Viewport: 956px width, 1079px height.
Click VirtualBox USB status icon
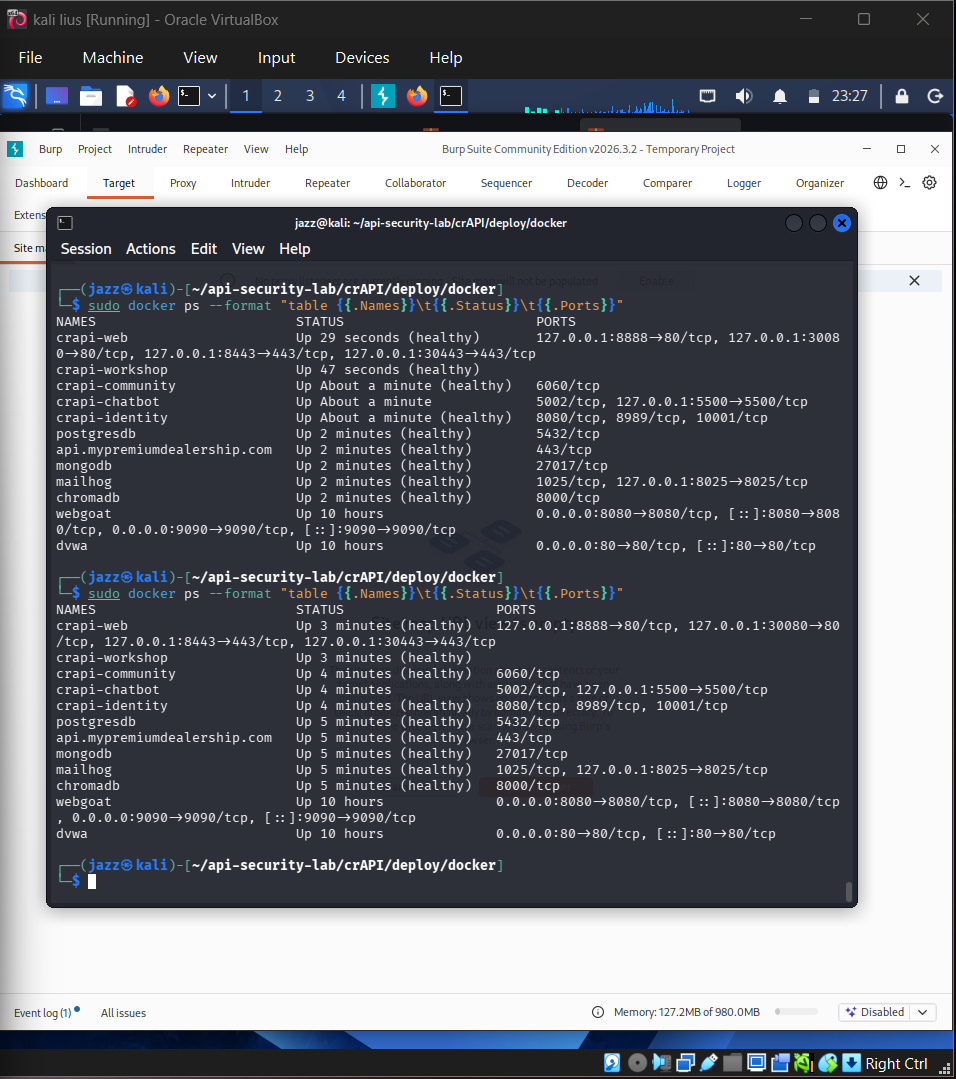tap(710, 1063)
